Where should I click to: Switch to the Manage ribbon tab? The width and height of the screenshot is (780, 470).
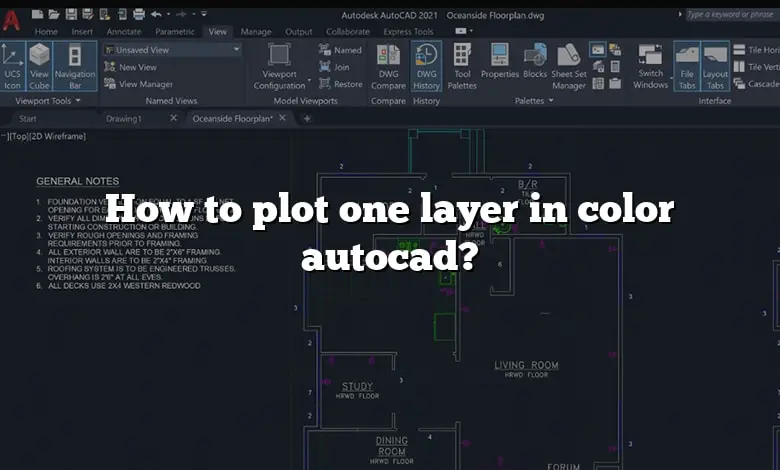point(256,32)
